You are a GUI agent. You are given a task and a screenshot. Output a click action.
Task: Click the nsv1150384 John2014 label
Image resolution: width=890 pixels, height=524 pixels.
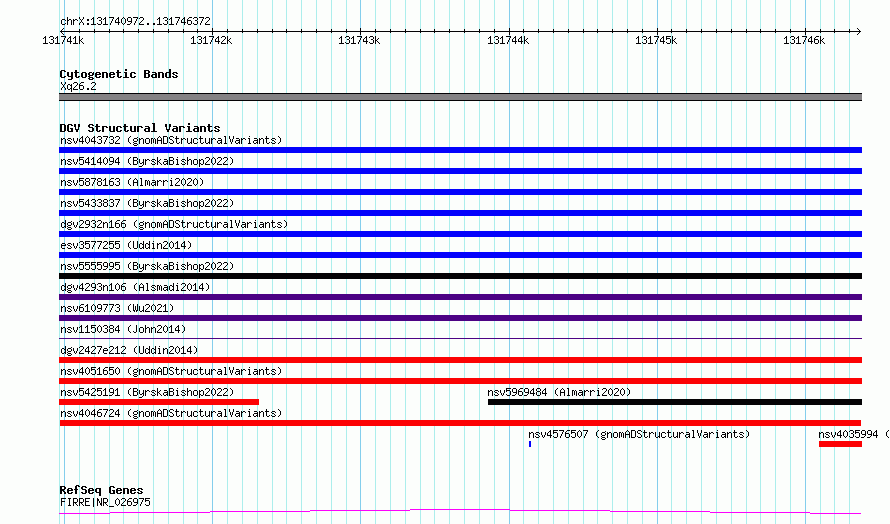(x=123, y=329)
